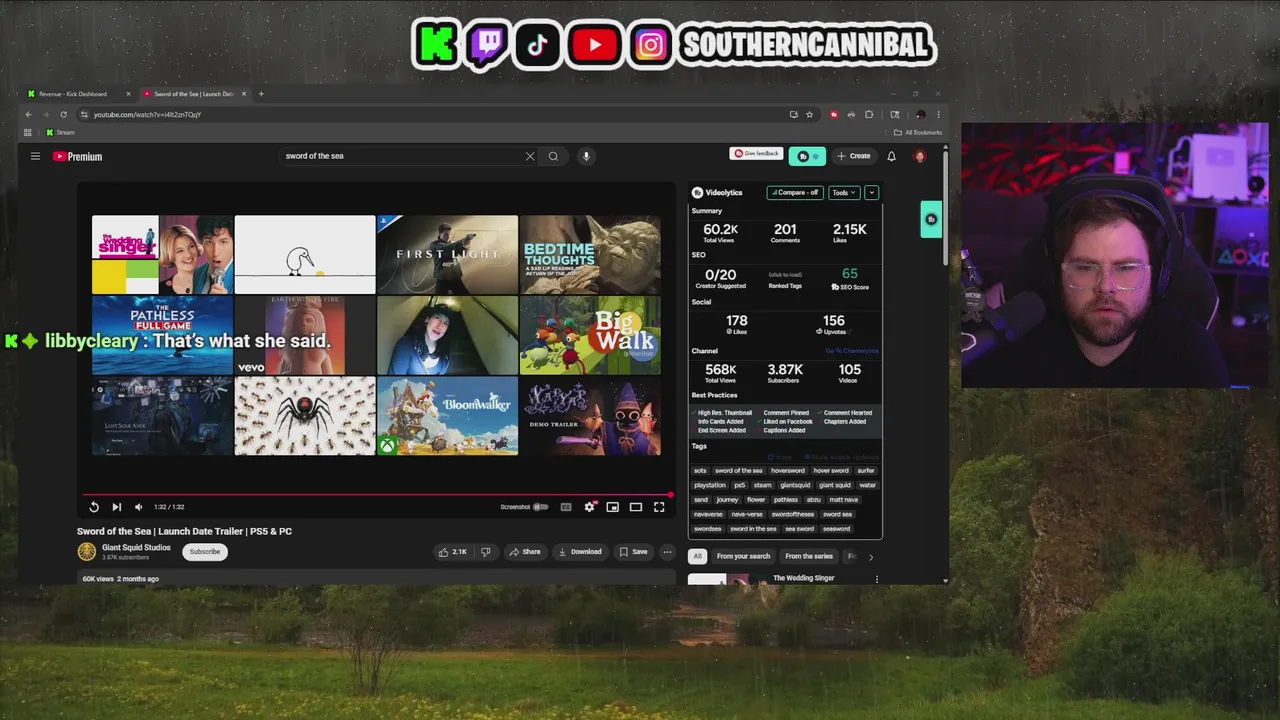Open the Videolytics Tools dropdown
Screen dimensions: 1280x720
(844, 193)
